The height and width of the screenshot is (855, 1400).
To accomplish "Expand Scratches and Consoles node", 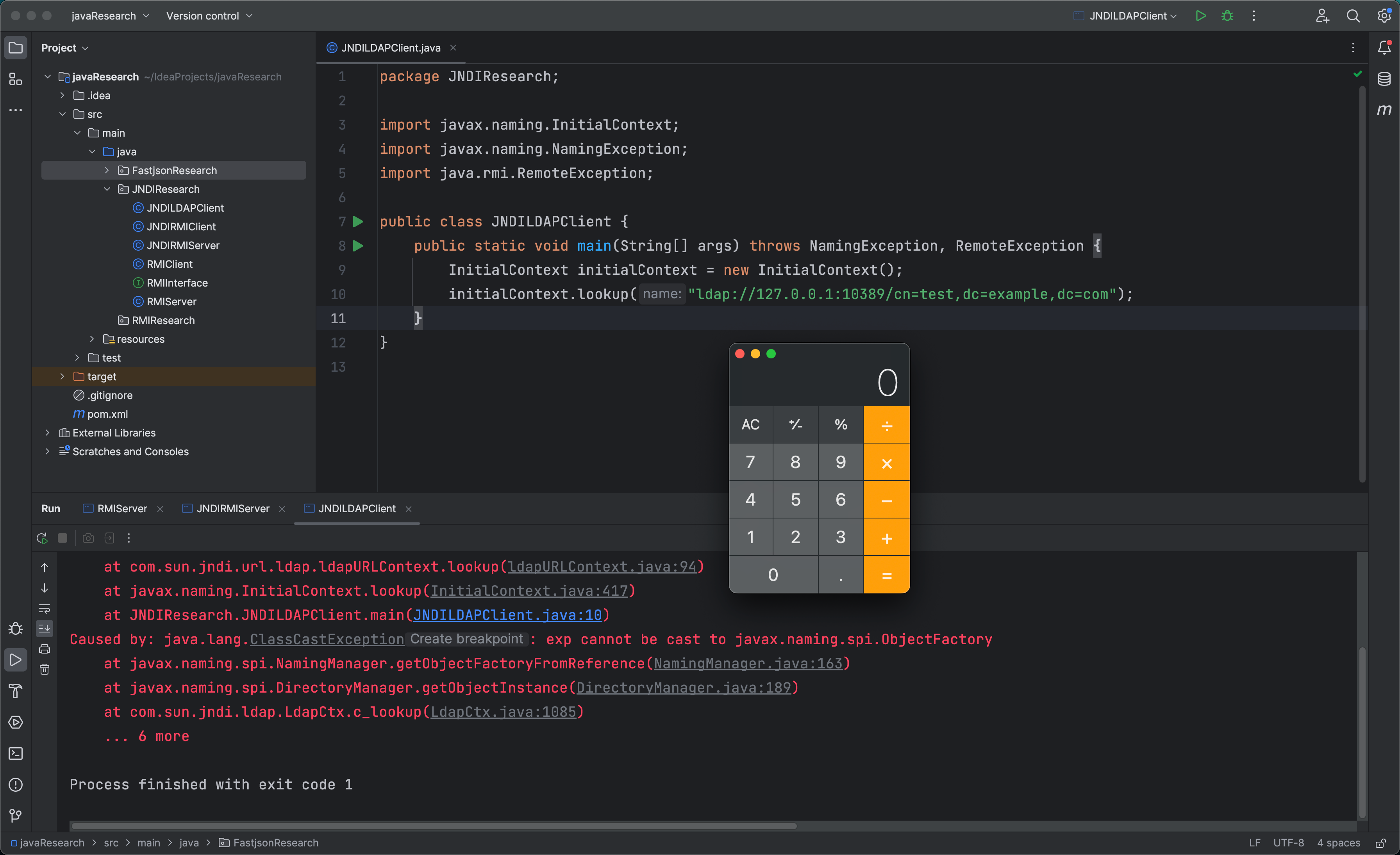I will click(x=48, y=451).
